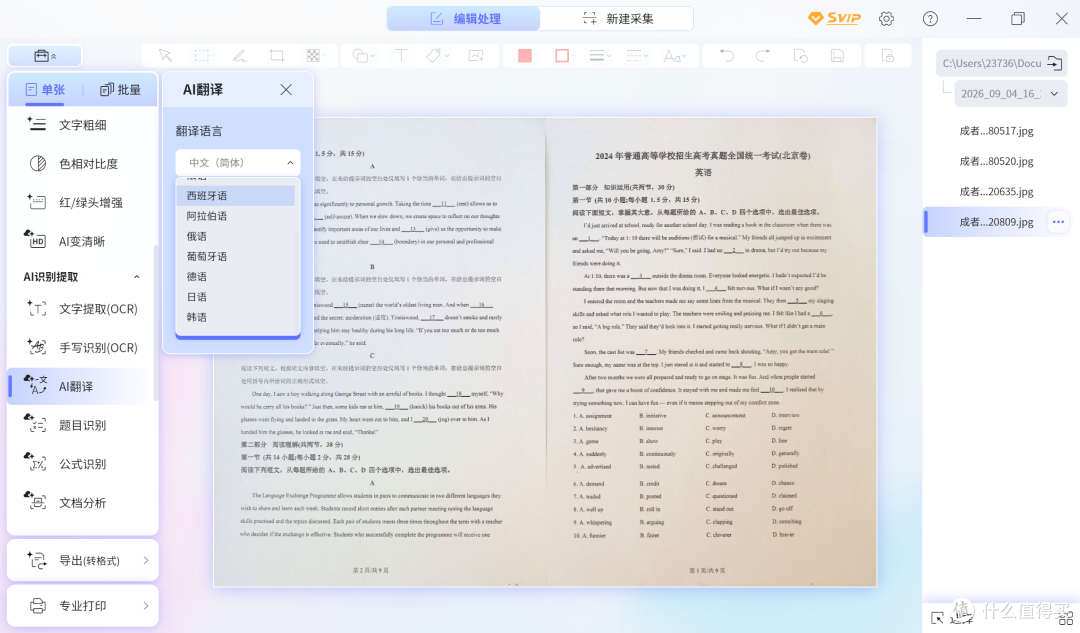Click the 文字提取(OCR) icon

37,309
